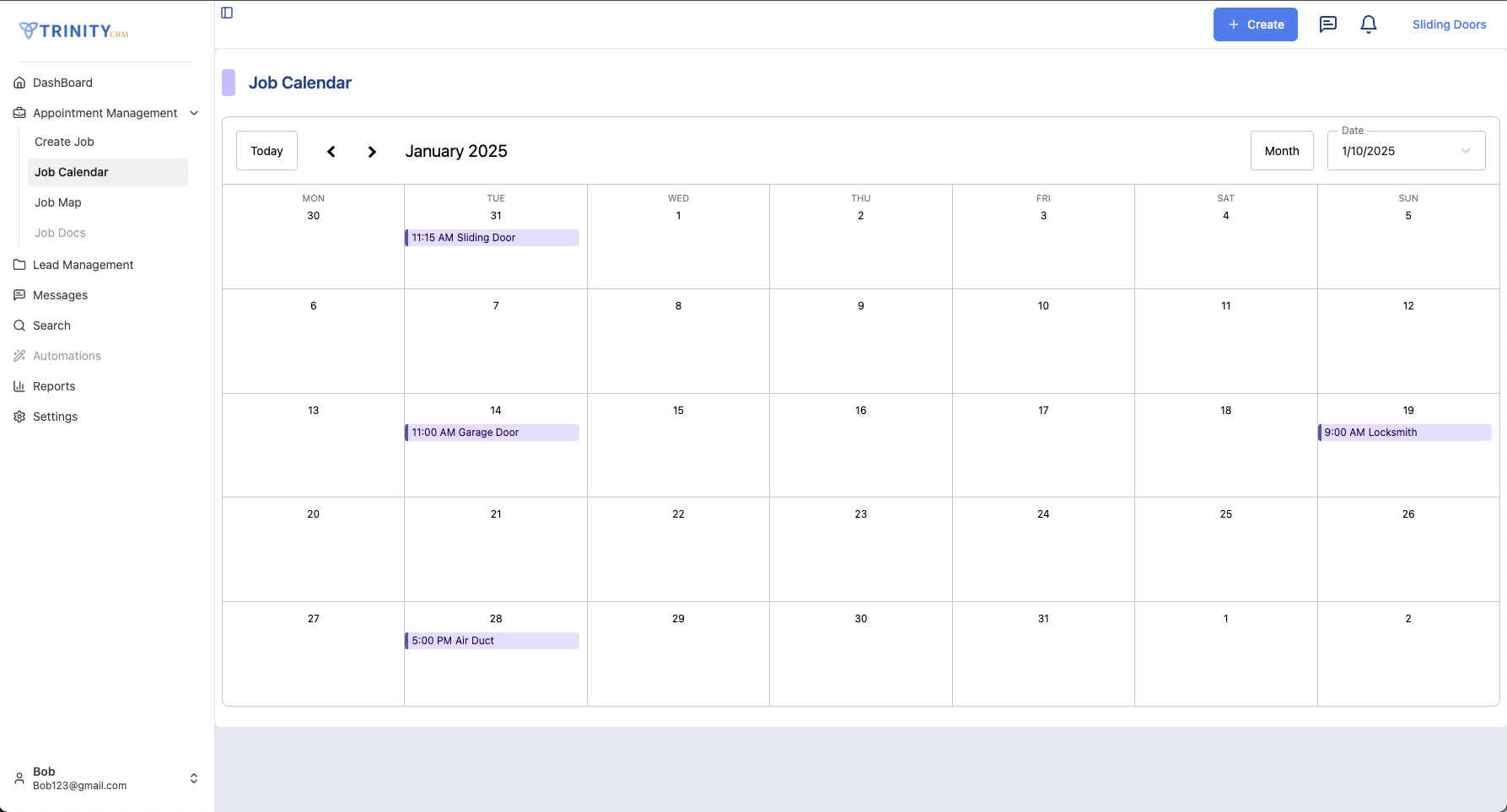Click the Messages speech bubble icon
The width and height of the screenshot is (1507, 812).
19,295
